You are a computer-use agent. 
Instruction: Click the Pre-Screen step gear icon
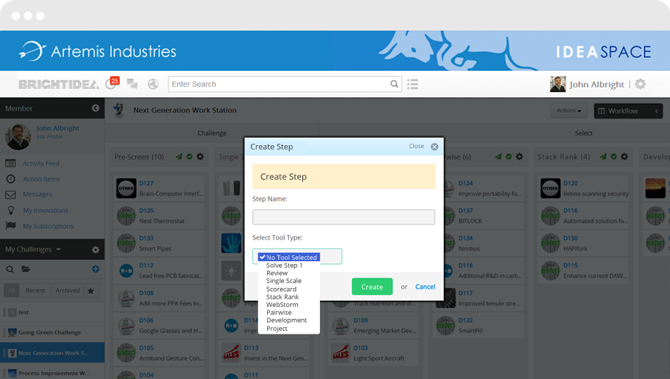[x=200, y=157]
